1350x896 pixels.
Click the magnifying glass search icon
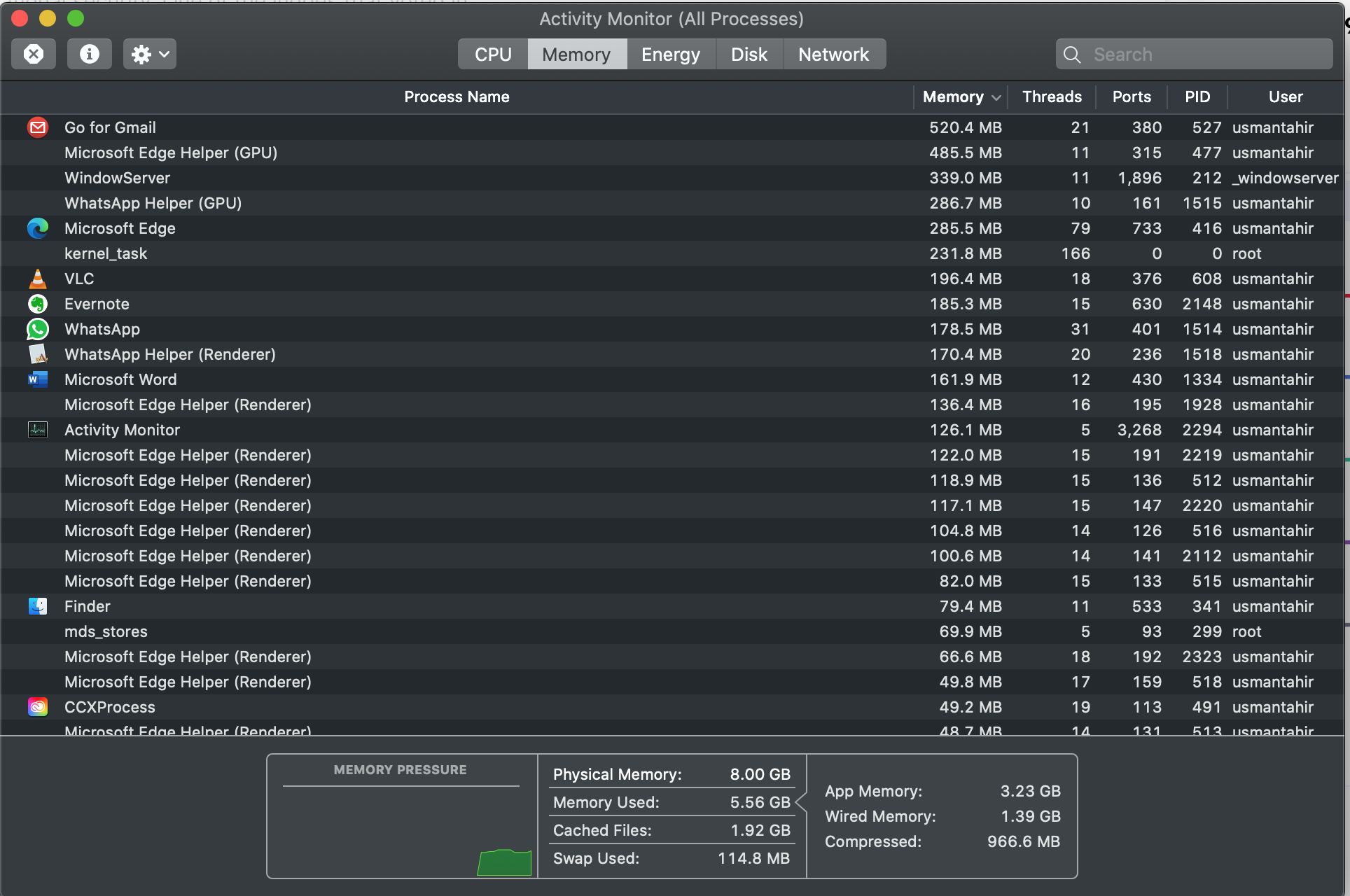pyautogui.click(x=1072, y=55)
